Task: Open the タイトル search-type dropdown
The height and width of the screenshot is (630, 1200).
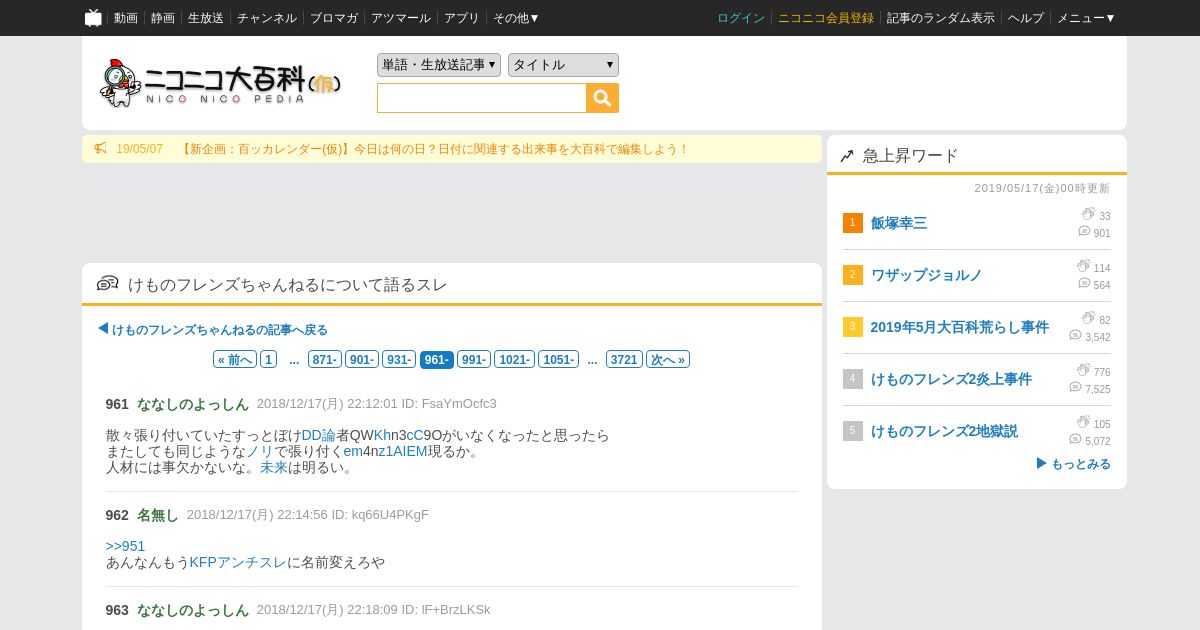Action: tap(563, 65)
